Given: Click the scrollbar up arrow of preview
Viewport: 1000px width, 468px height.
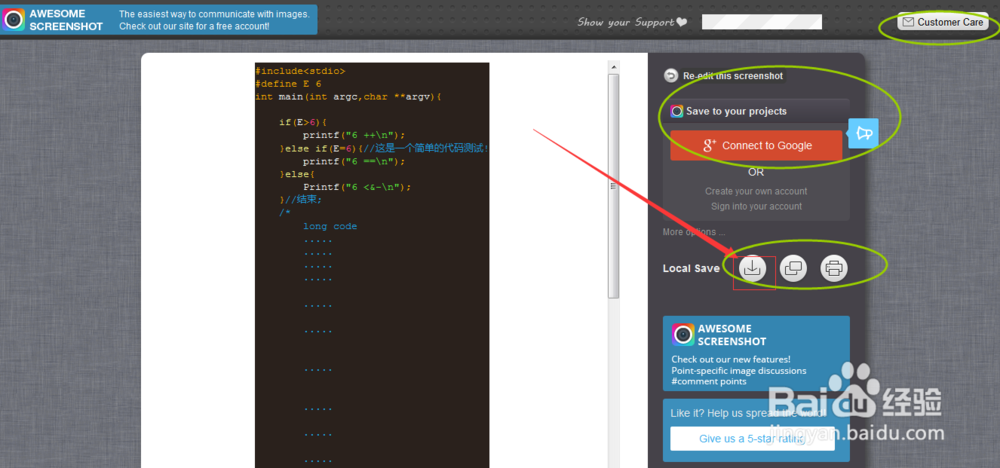Looking at the screenshot, I should [614, 66].
